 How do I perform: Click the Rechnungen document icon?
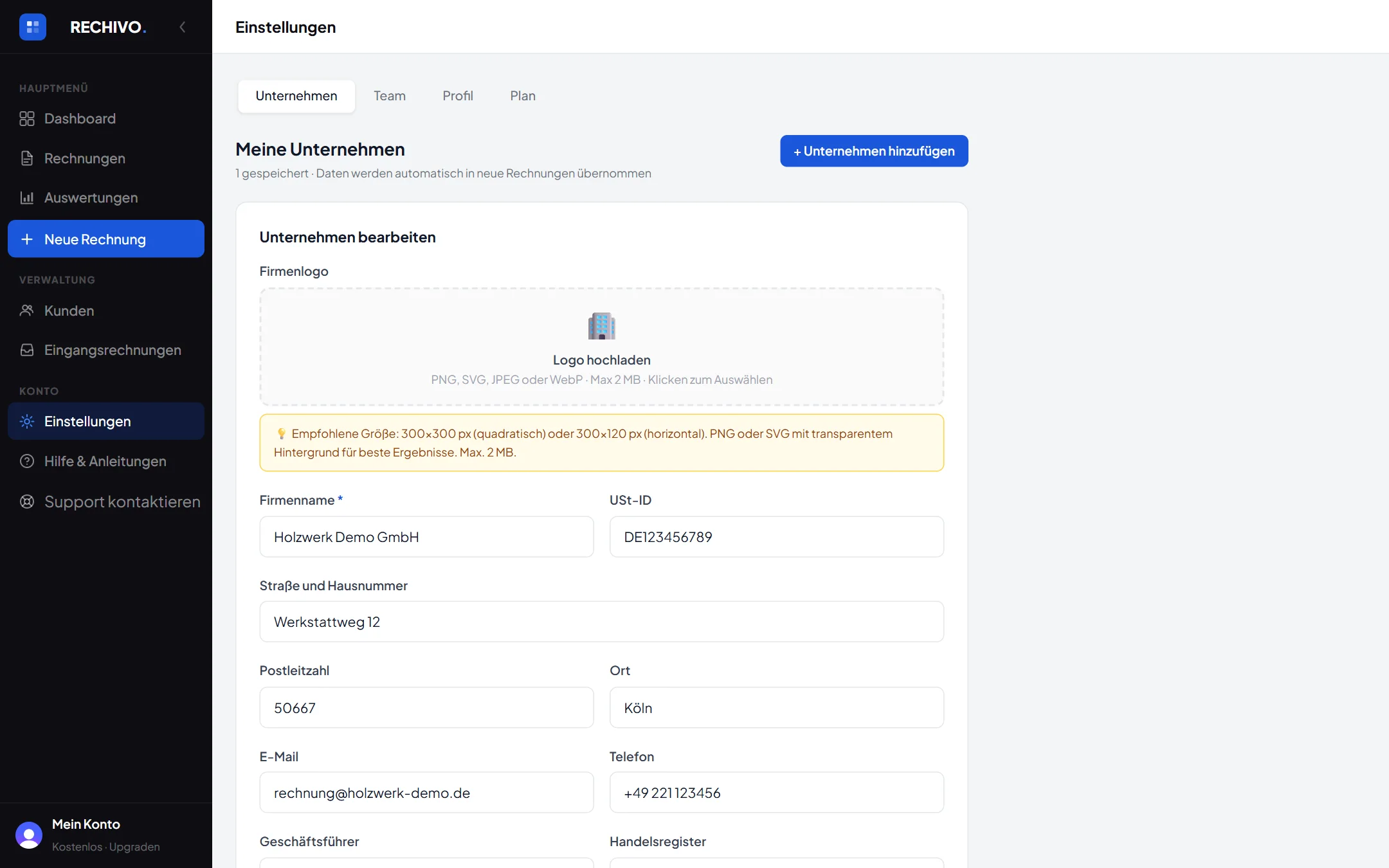coord(27,158)
